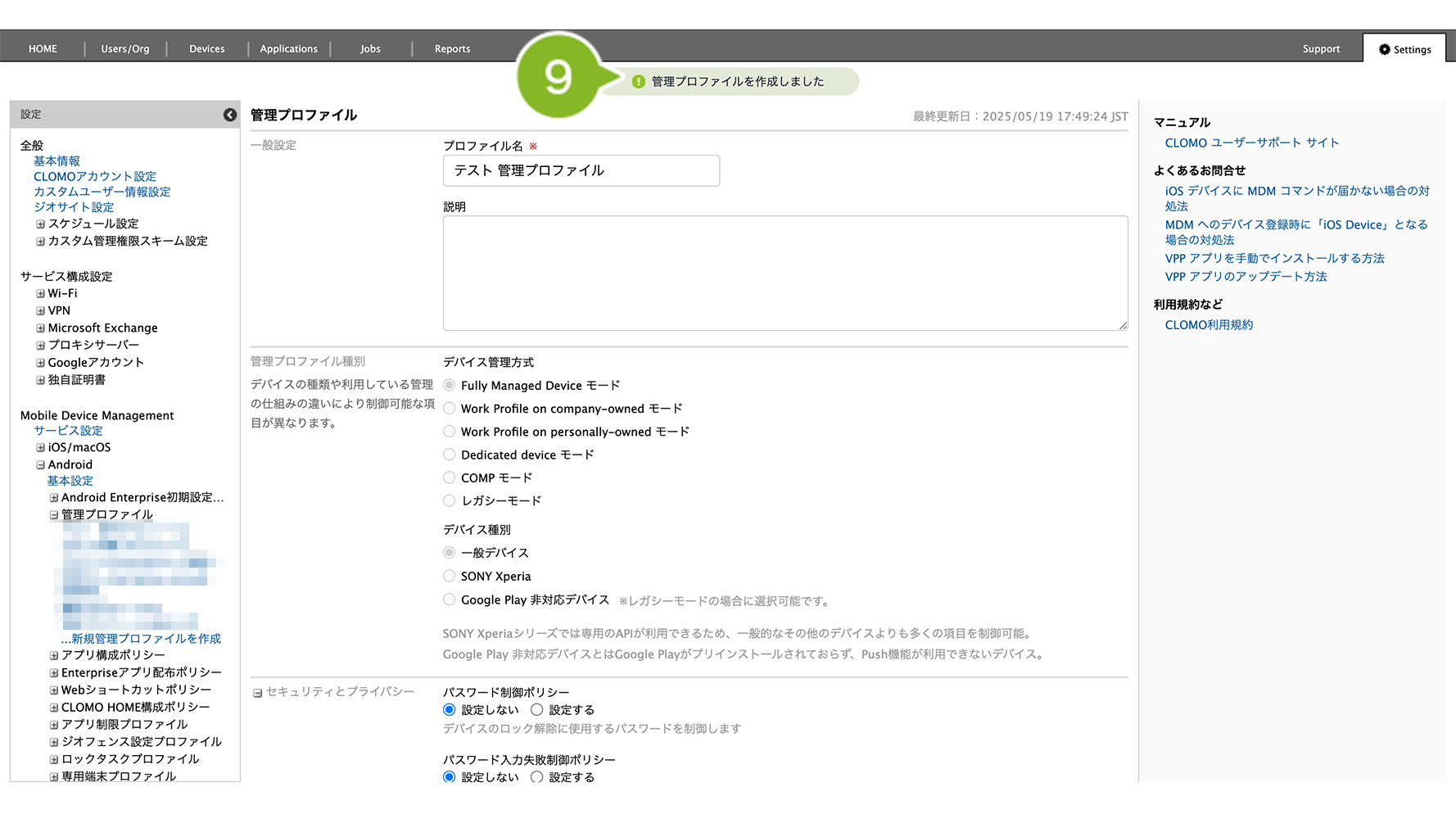Expand アプリ構成ポリシー tree node

click(54, 655)
